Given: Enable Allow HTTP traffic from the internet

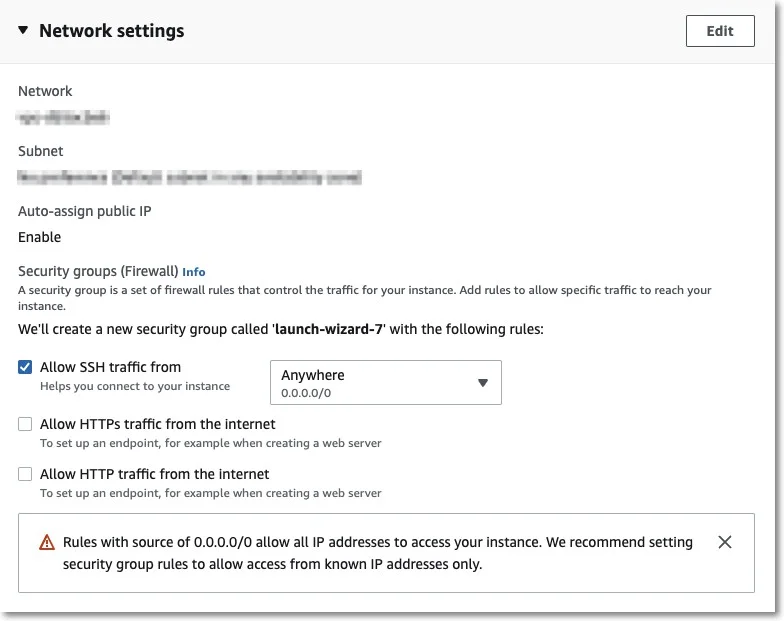Looking at the screenshot, I should click(25, 474).
